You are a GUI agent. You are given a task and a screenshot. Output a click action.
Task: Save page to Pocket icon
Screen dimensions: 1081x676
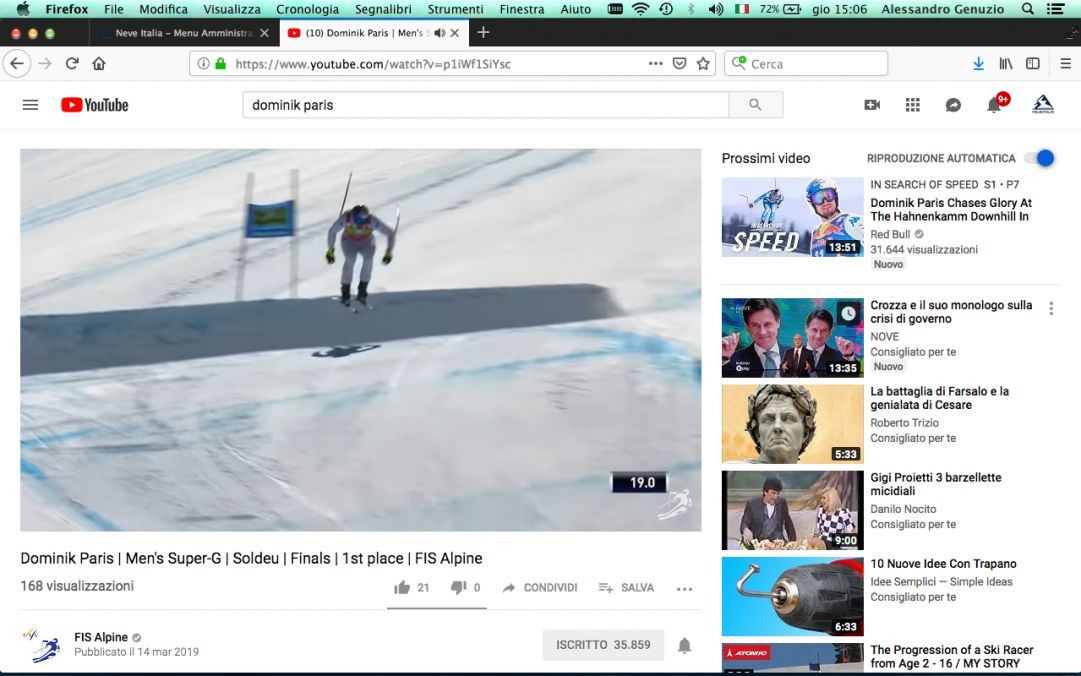[679, 63]
